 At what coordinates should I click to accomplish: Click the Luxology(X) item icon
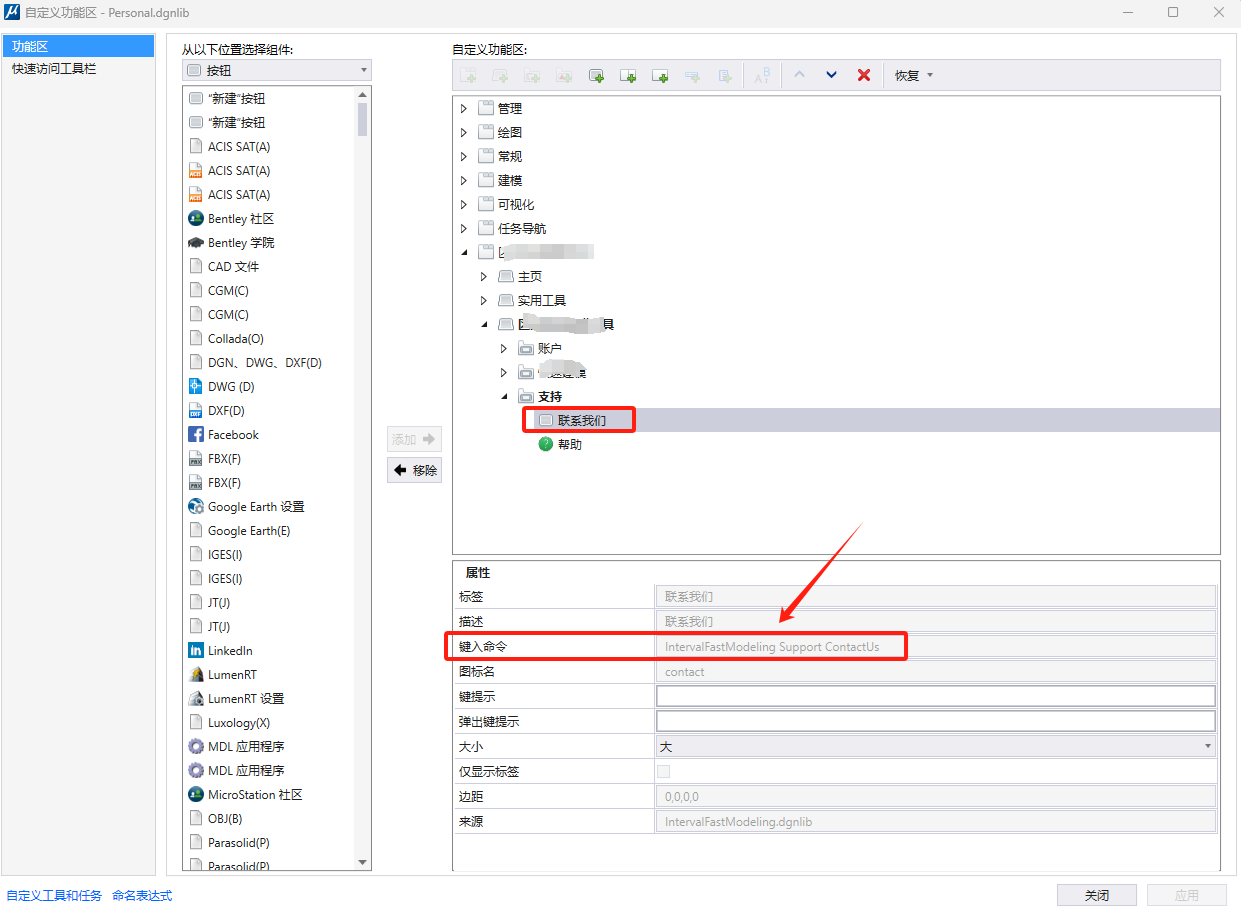click(196, 722)
